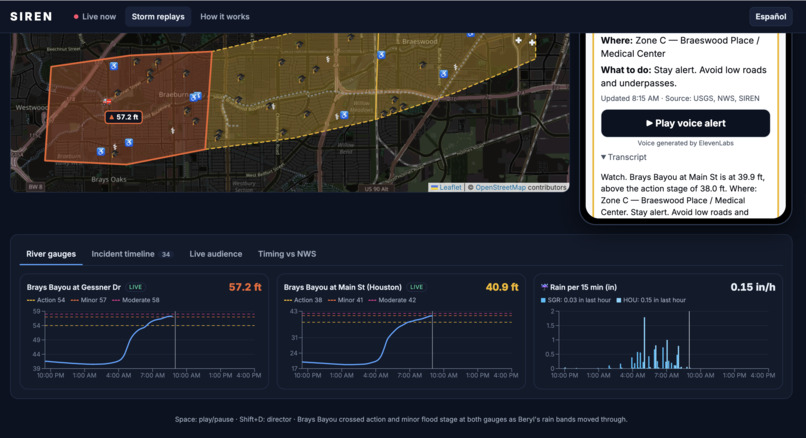Click LIVE badge next to Main St gauge
Screen dimensions: 806x438
[x=416, y=287]
